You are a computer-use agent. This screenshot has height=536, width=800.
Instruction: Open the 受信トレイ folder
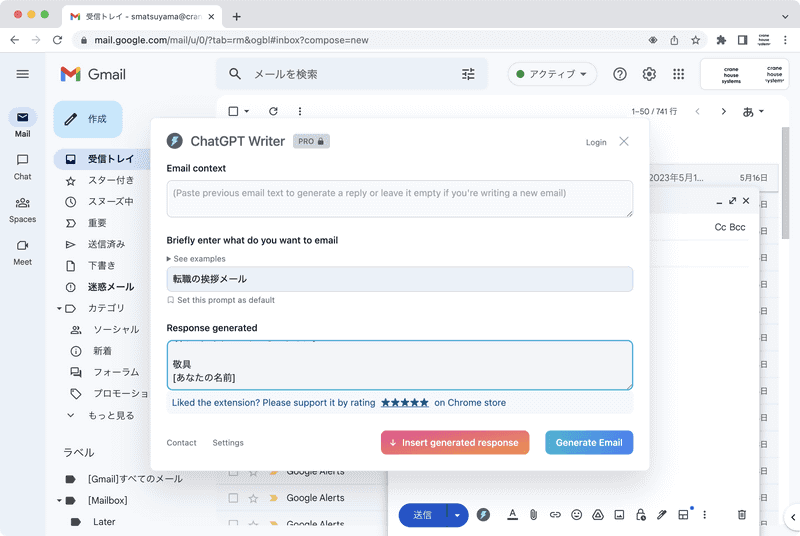pyautogui.click(x=103, y=159)
